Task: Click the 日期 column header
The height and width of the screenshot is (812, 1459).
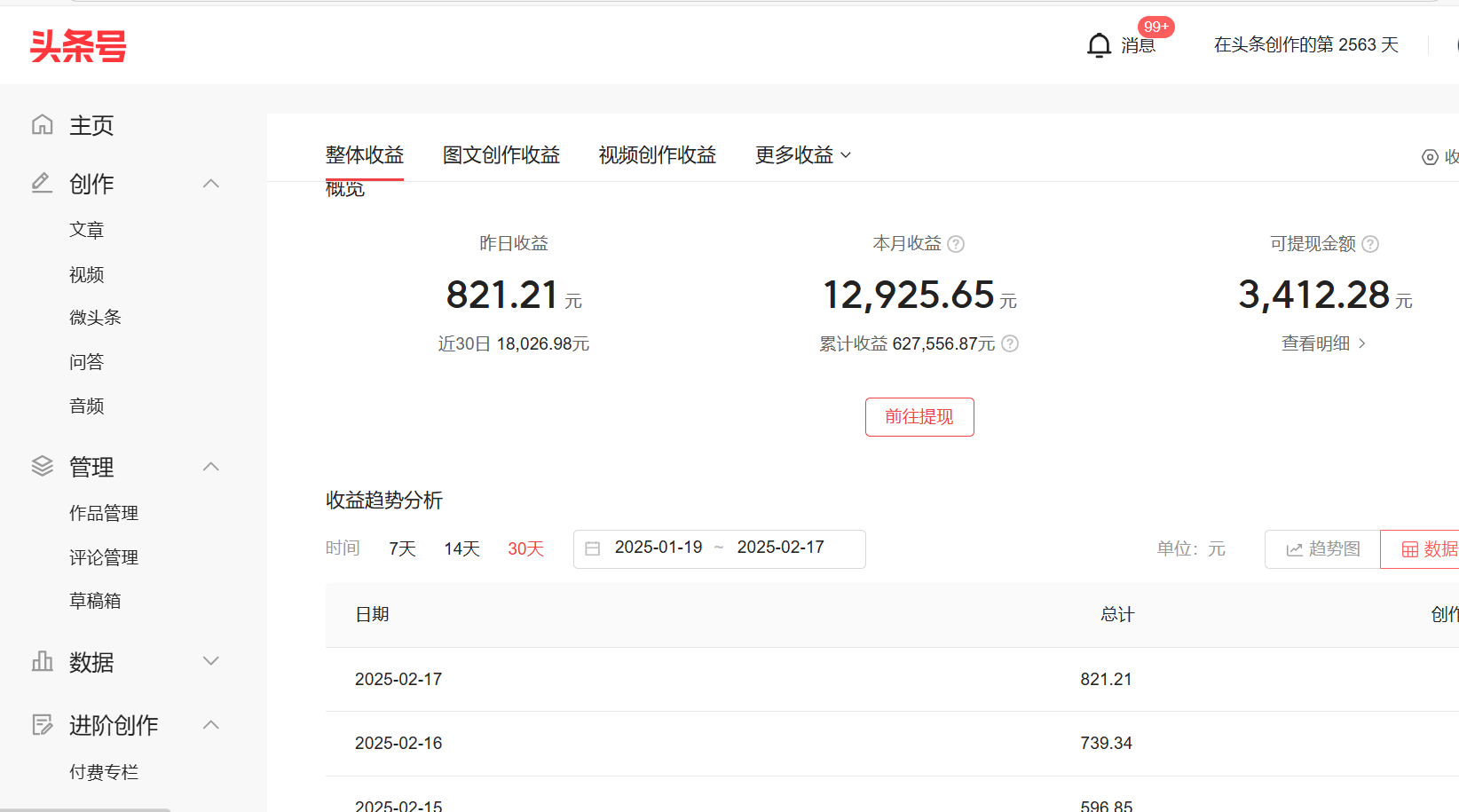Action: (373, 614)
